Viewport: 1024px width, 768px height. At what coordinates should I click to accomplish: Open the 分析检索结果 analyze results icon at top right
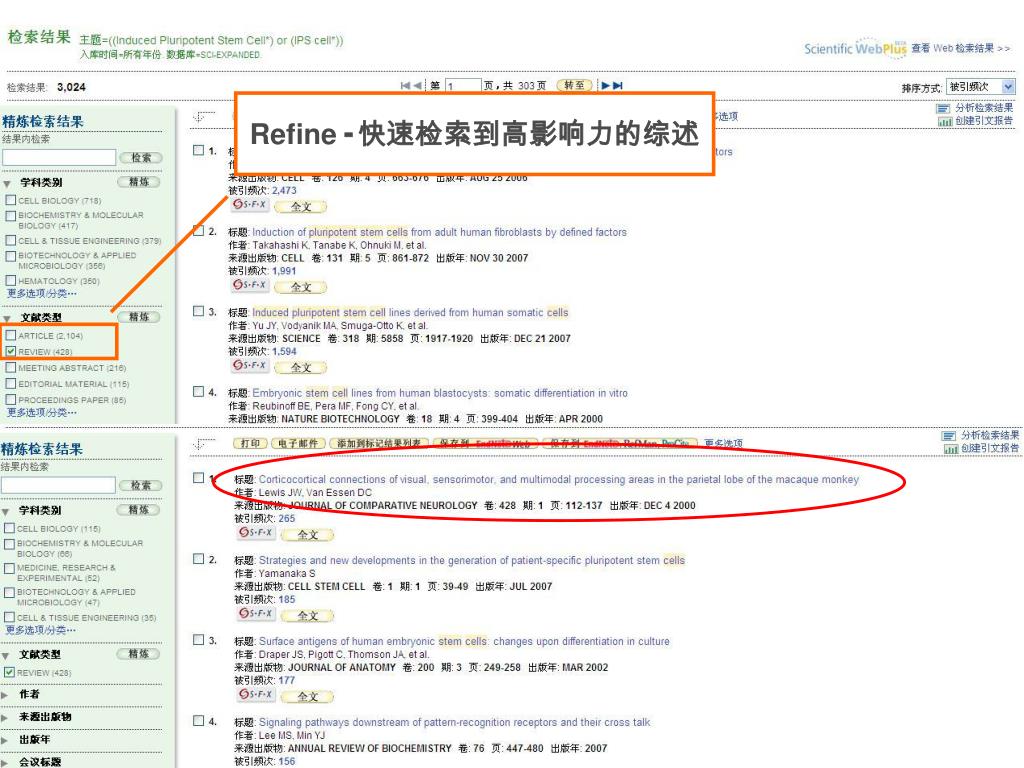coord(942,108)
